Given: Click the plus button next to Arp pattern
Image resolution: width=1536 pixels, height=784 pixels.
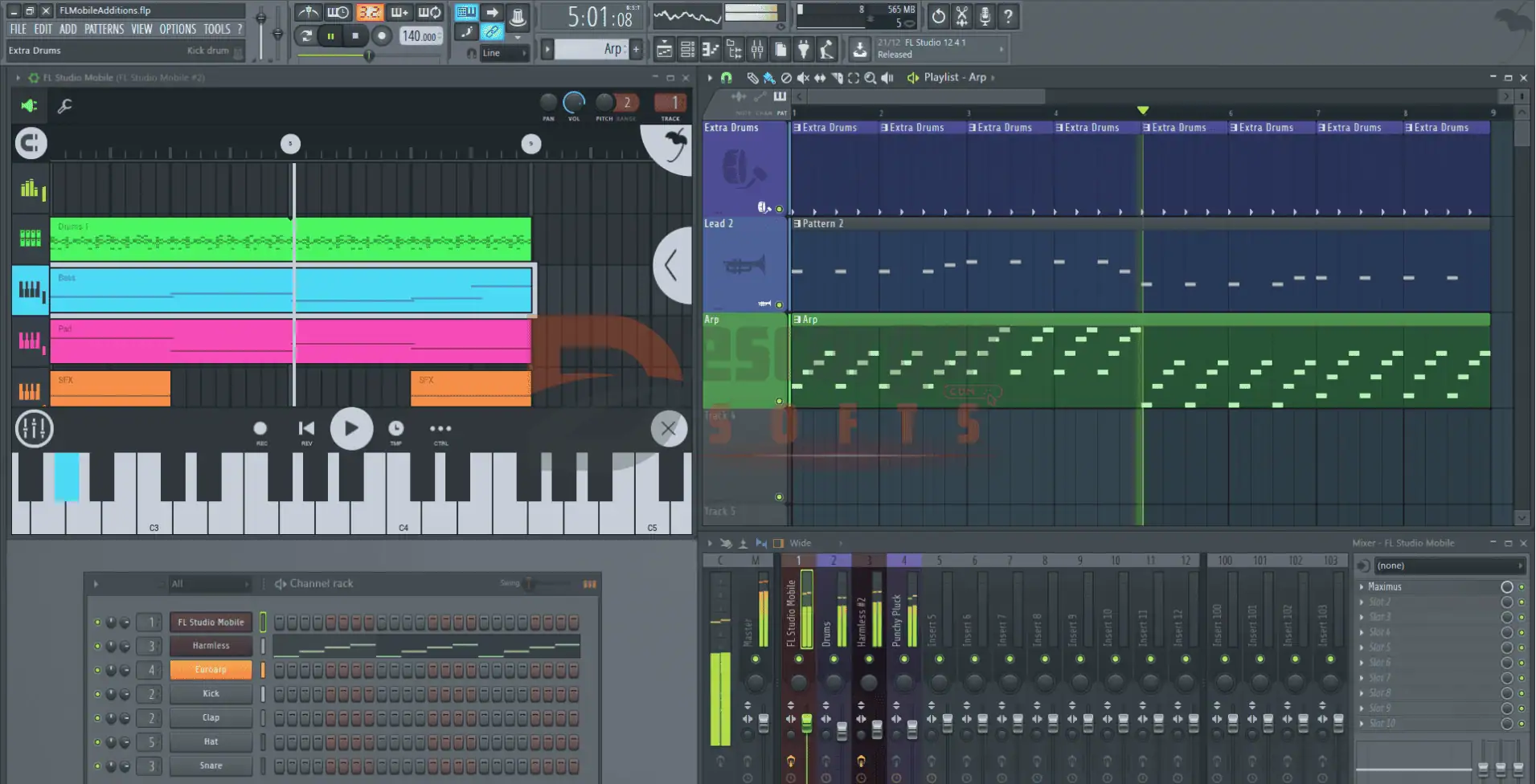Looking at the screenshot, I should [637, 49].
